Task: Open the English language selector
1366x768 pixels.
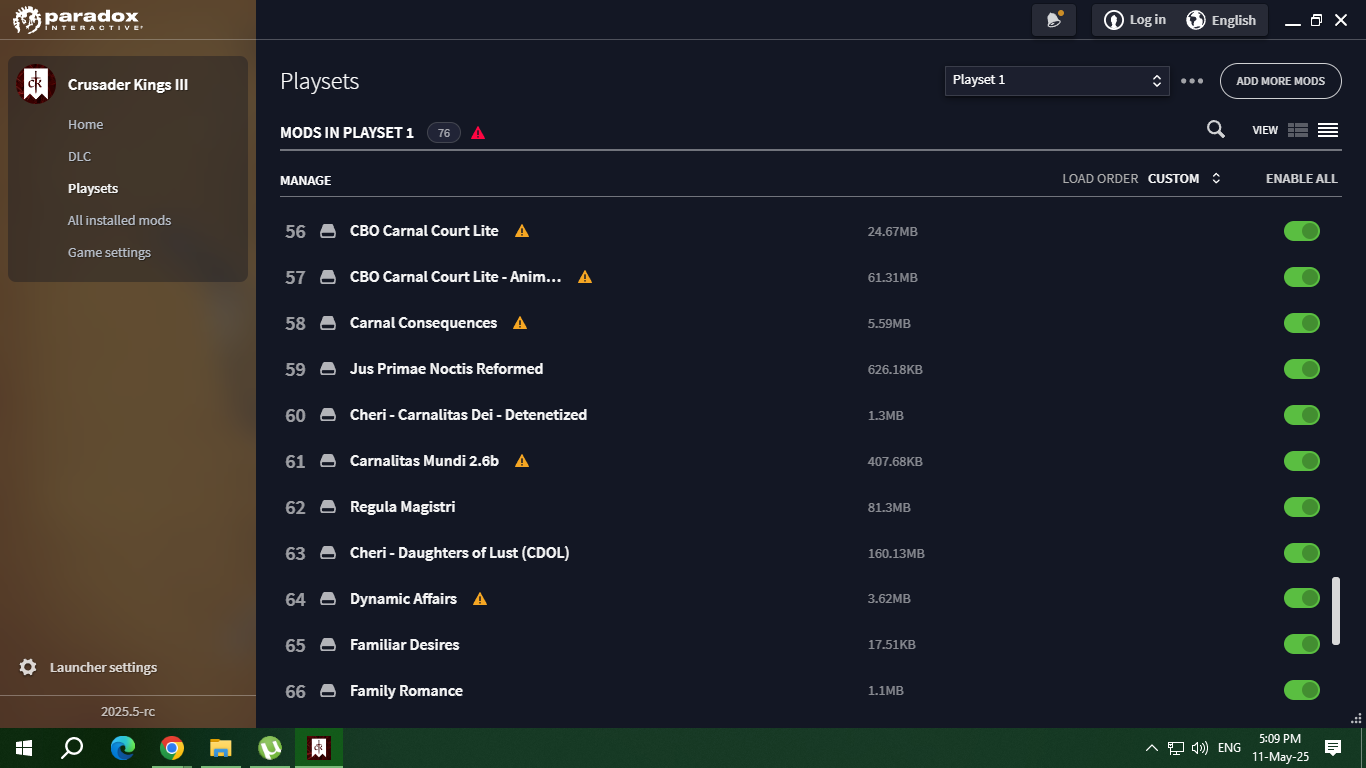Action: pyautogui.click(x=1221, y=20)
